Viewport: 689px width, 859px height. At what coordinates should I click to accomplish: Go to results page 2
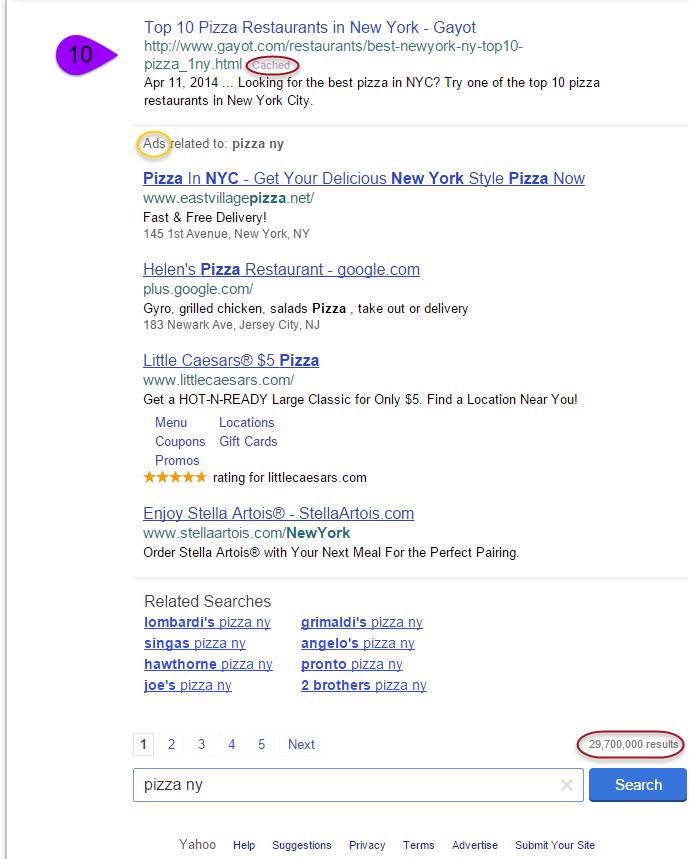click(172, 744)
